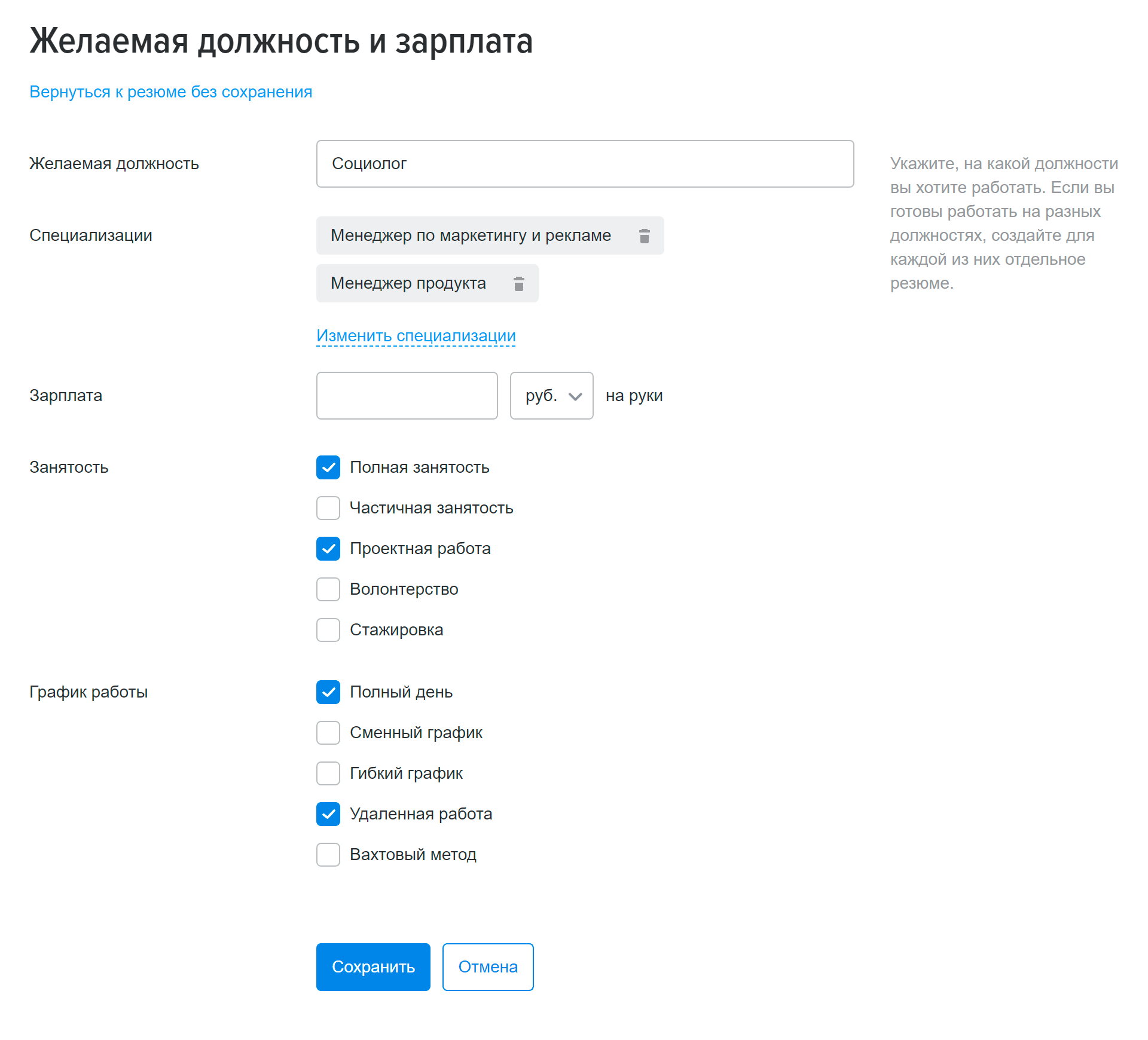Click the Зарплата field label
This screenshot has height=1040, width=1148.
click(66, 396)
